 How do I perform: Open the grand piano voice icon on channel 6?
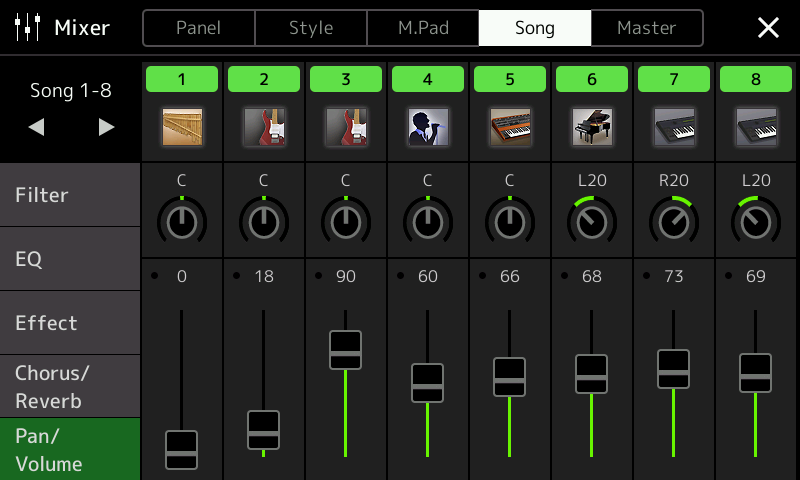click(x=592, y=127)
